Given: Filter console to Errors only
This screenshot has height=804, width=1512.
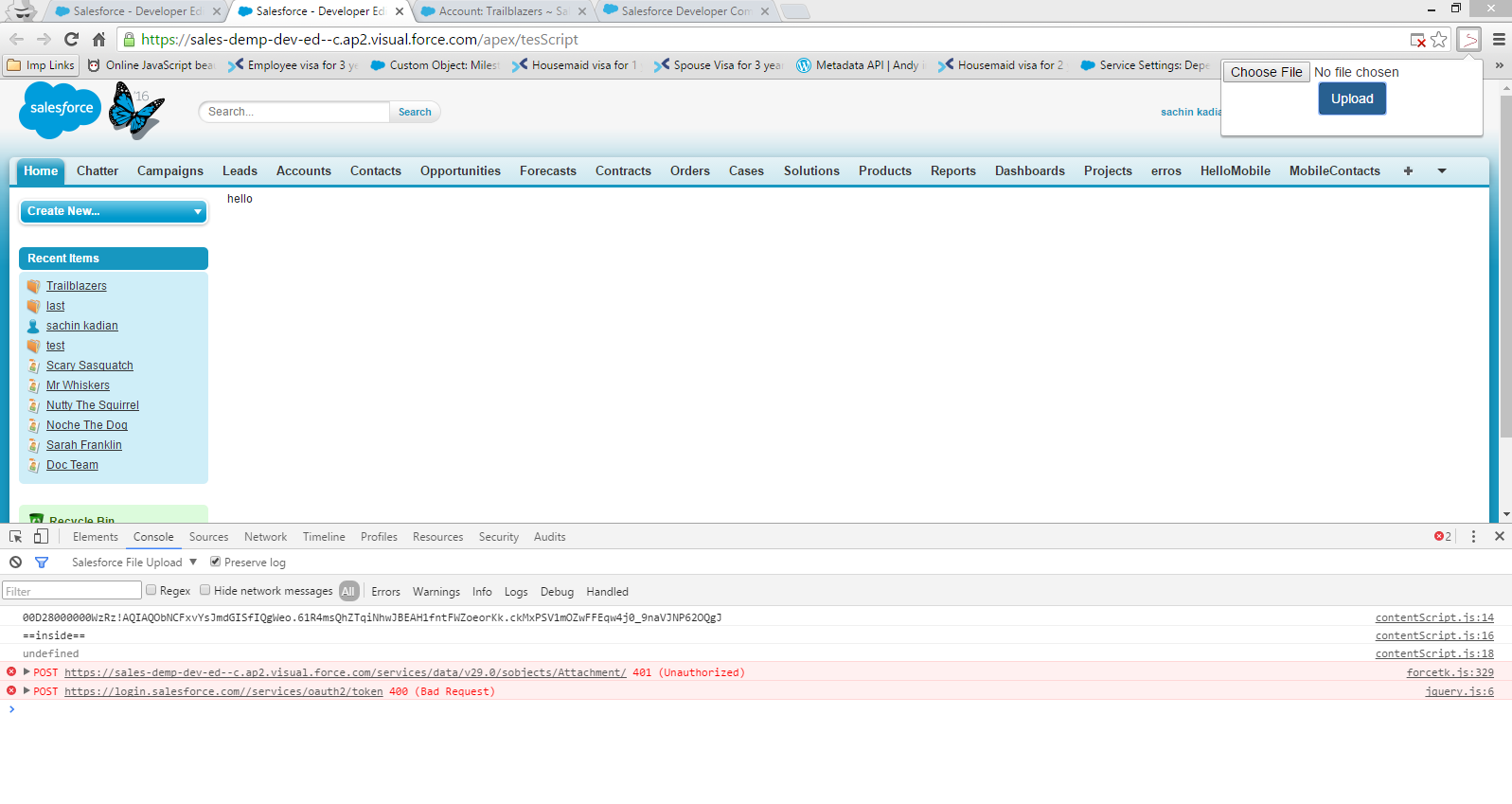Looking at the screenshot, I should point(385,592).
